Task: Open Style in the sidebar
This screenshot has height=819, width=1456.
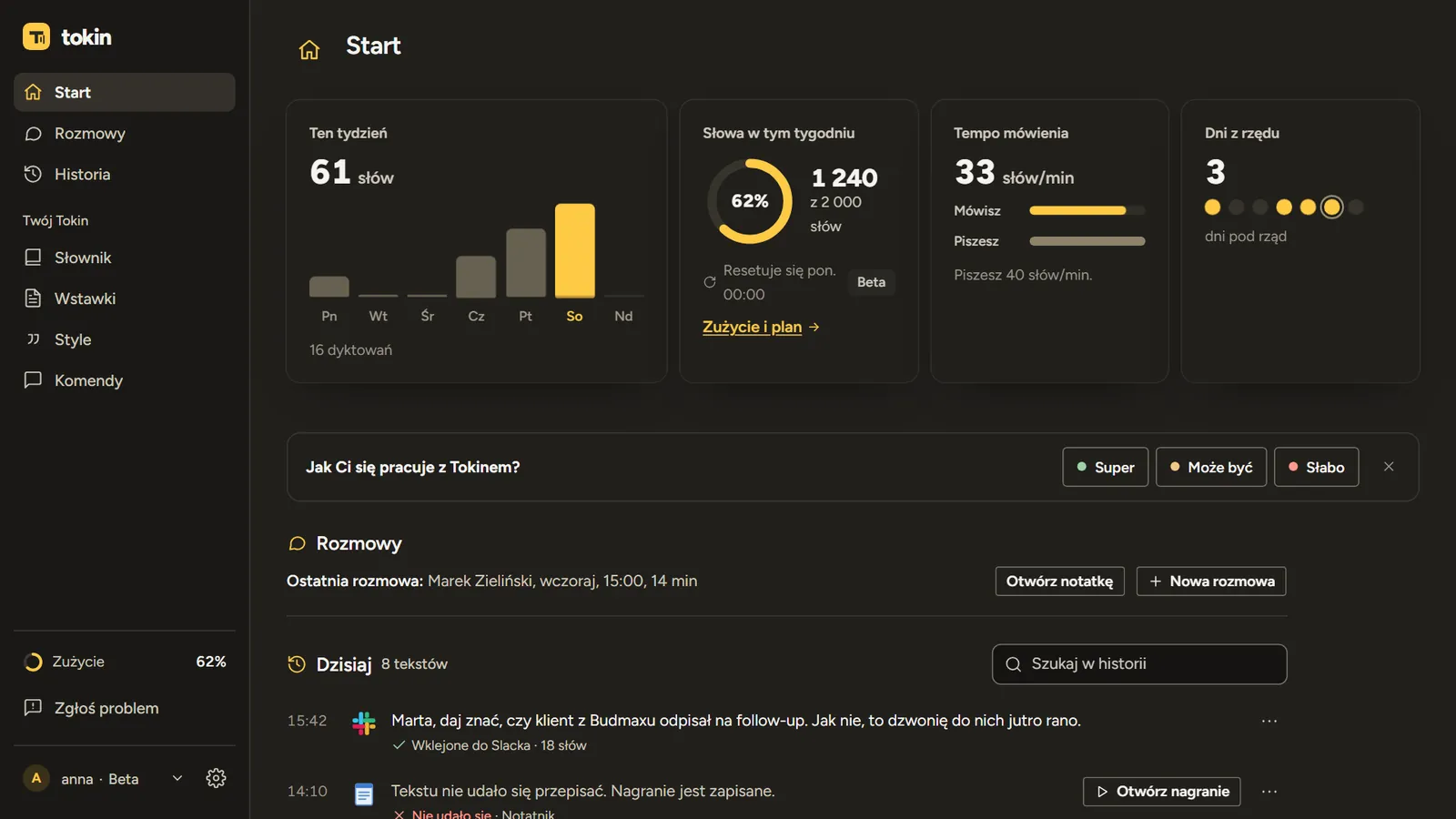Action: click(125, 339)
